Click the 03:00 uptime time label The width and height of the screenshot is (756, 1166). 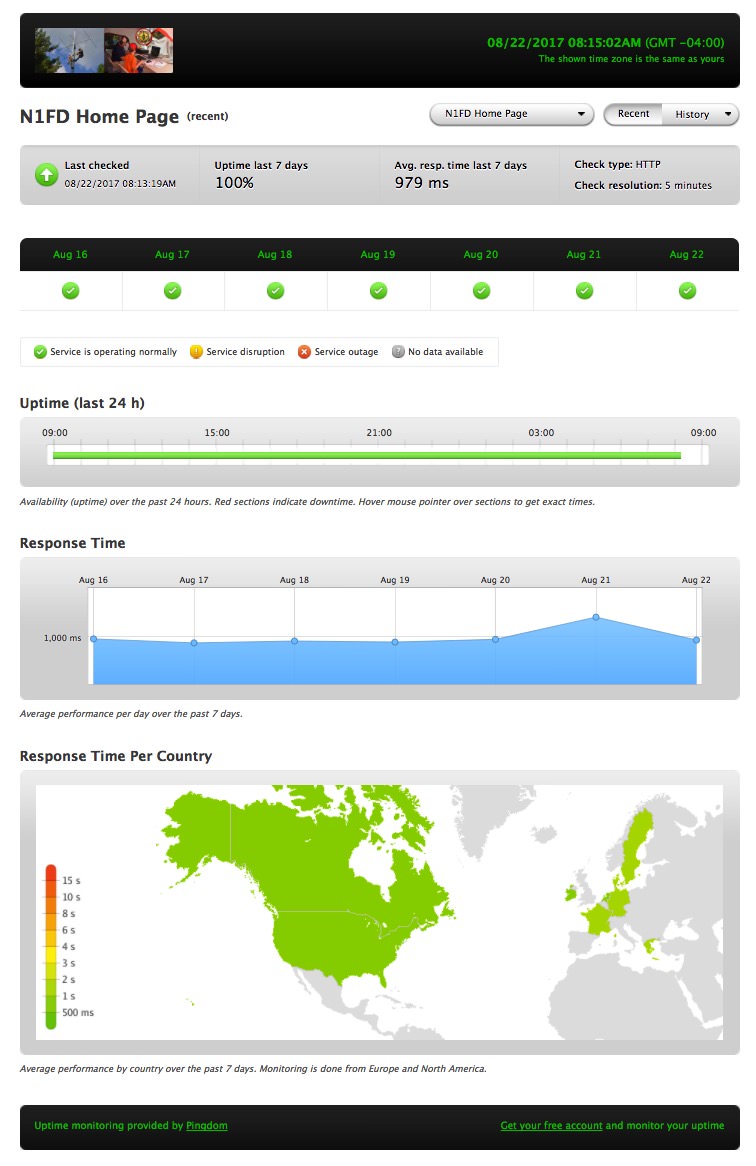click(541, 433)
